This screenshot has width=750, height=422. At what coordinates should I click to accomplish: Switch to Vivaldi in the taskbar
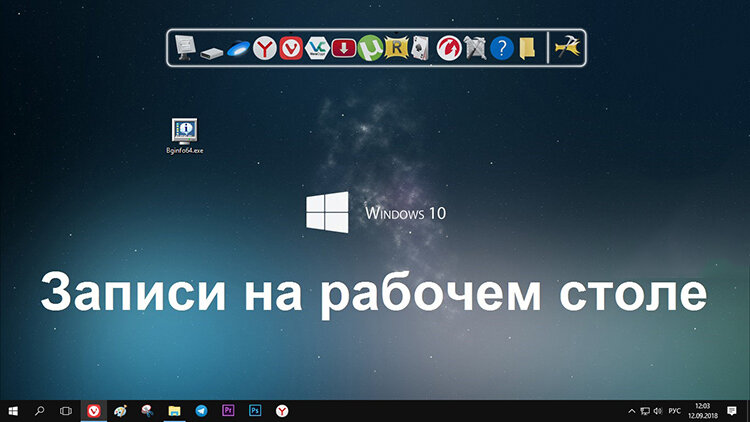point(94,411)
